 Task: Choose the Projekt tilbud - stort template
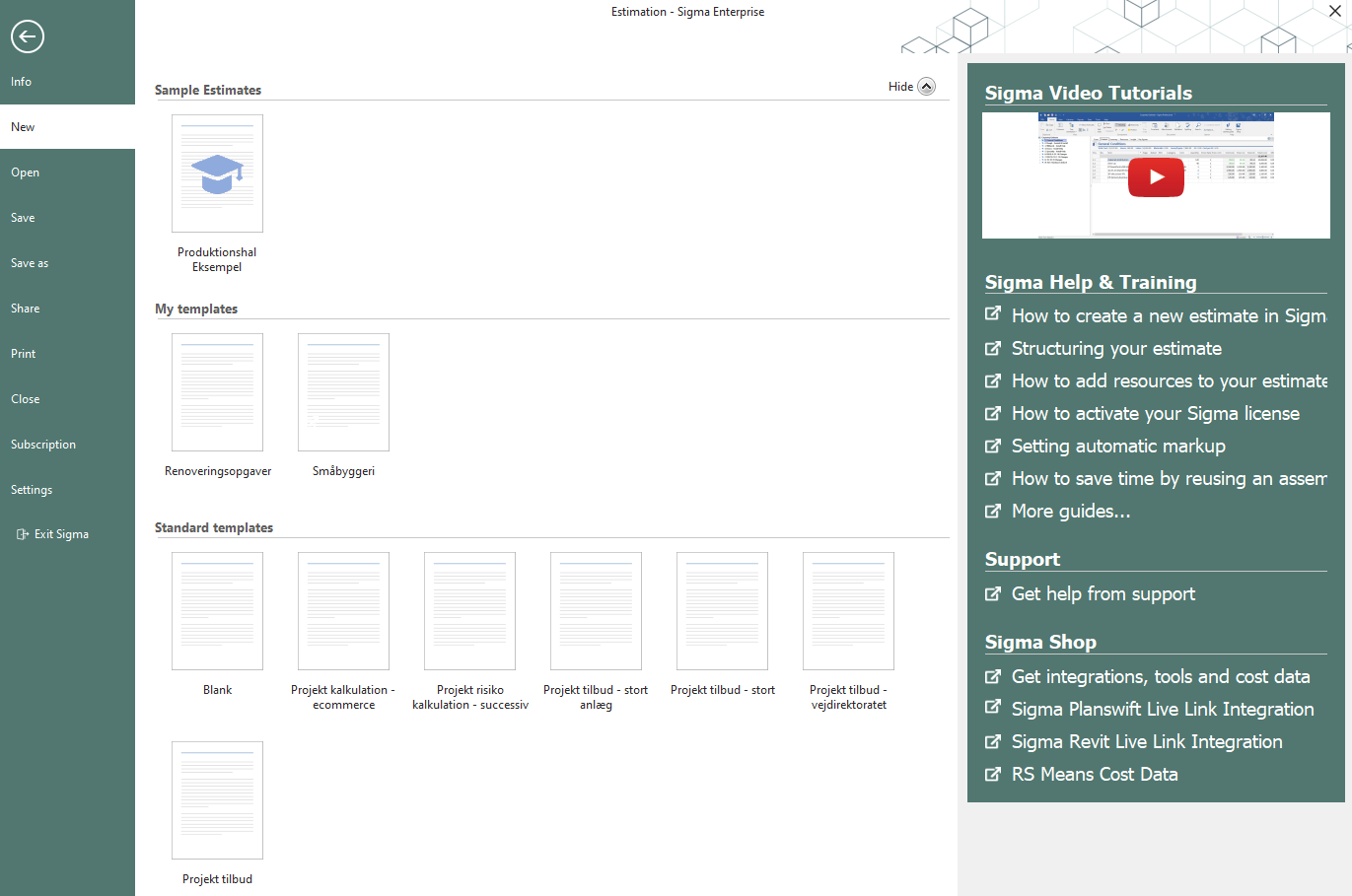tap(722, 611)
